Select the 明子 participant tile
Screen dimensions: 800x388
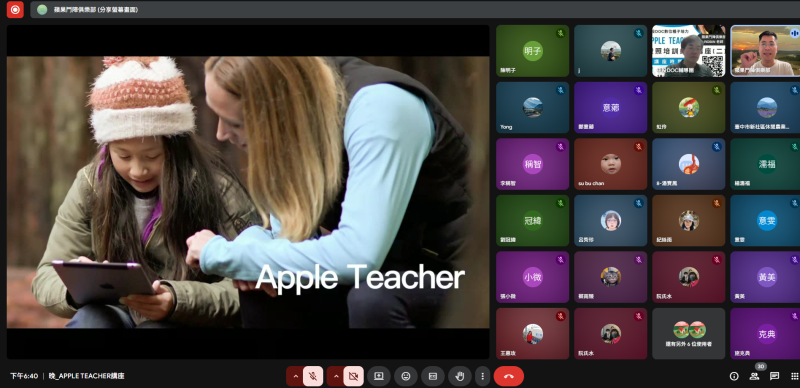pyautogui.click(x=533, y=51)
